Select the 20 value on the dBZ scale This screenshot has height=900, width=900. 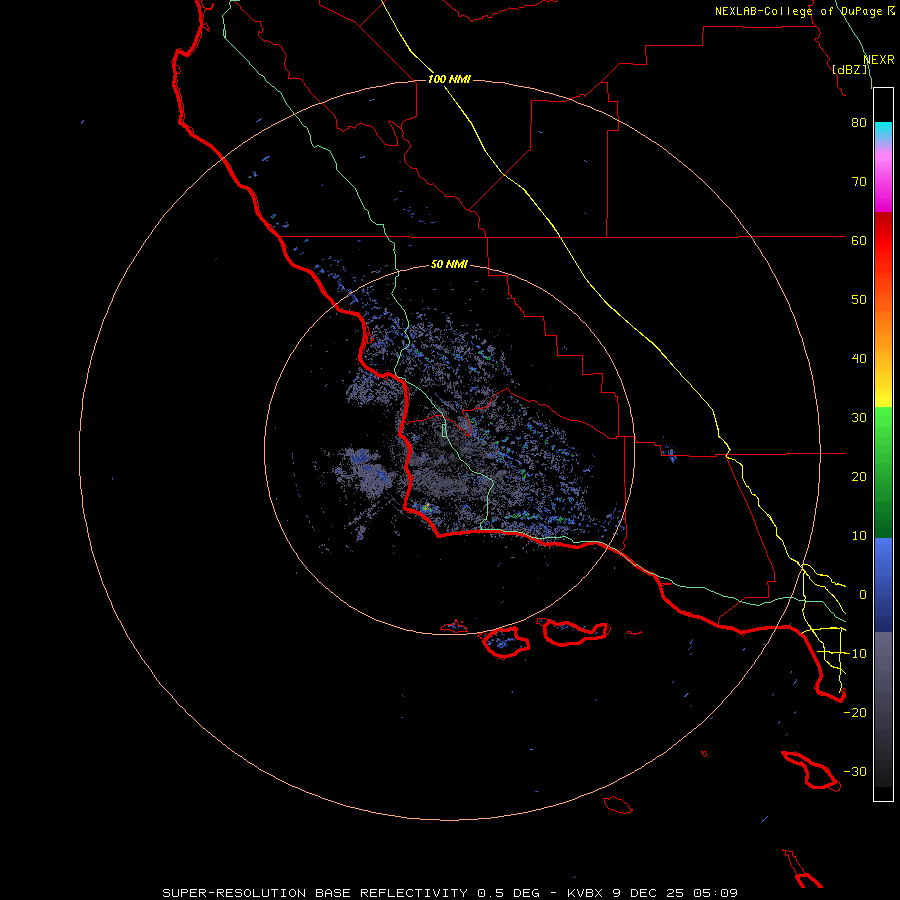(859, 476)
